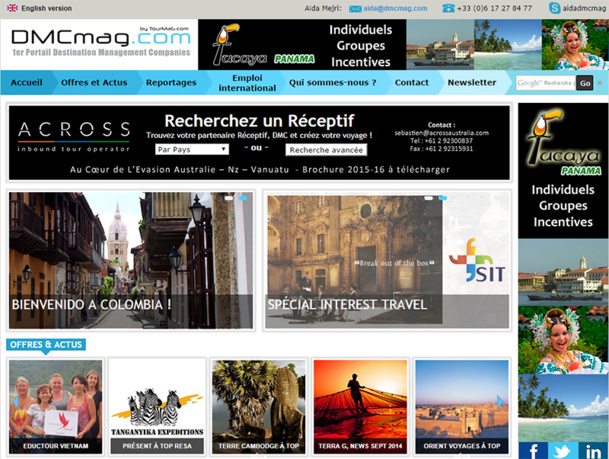Open the Accueil menu item
Screen dimensions: 609x459
coord(26,83)
